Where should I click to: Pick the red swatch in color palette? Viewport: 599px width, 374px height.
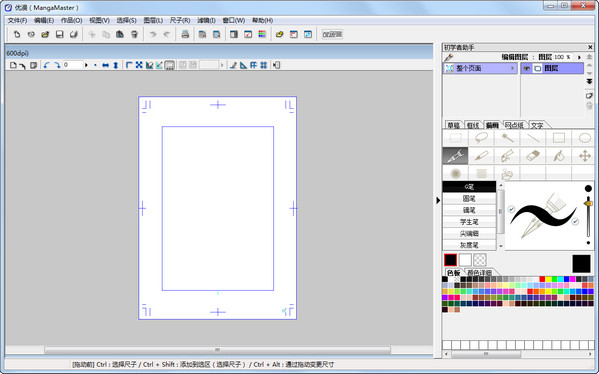(542, 279)
